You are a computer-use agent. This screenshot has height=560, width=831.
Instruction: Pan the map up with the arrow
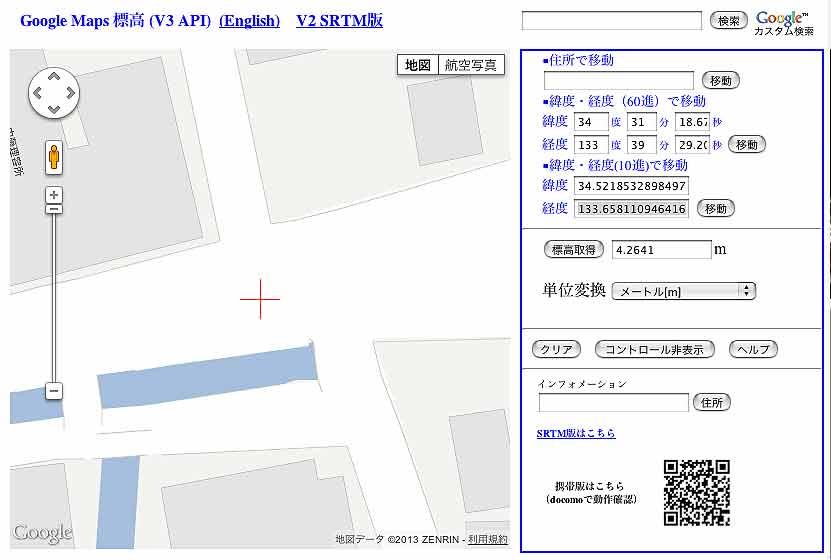pyautogui.click(x=54, y=77)
